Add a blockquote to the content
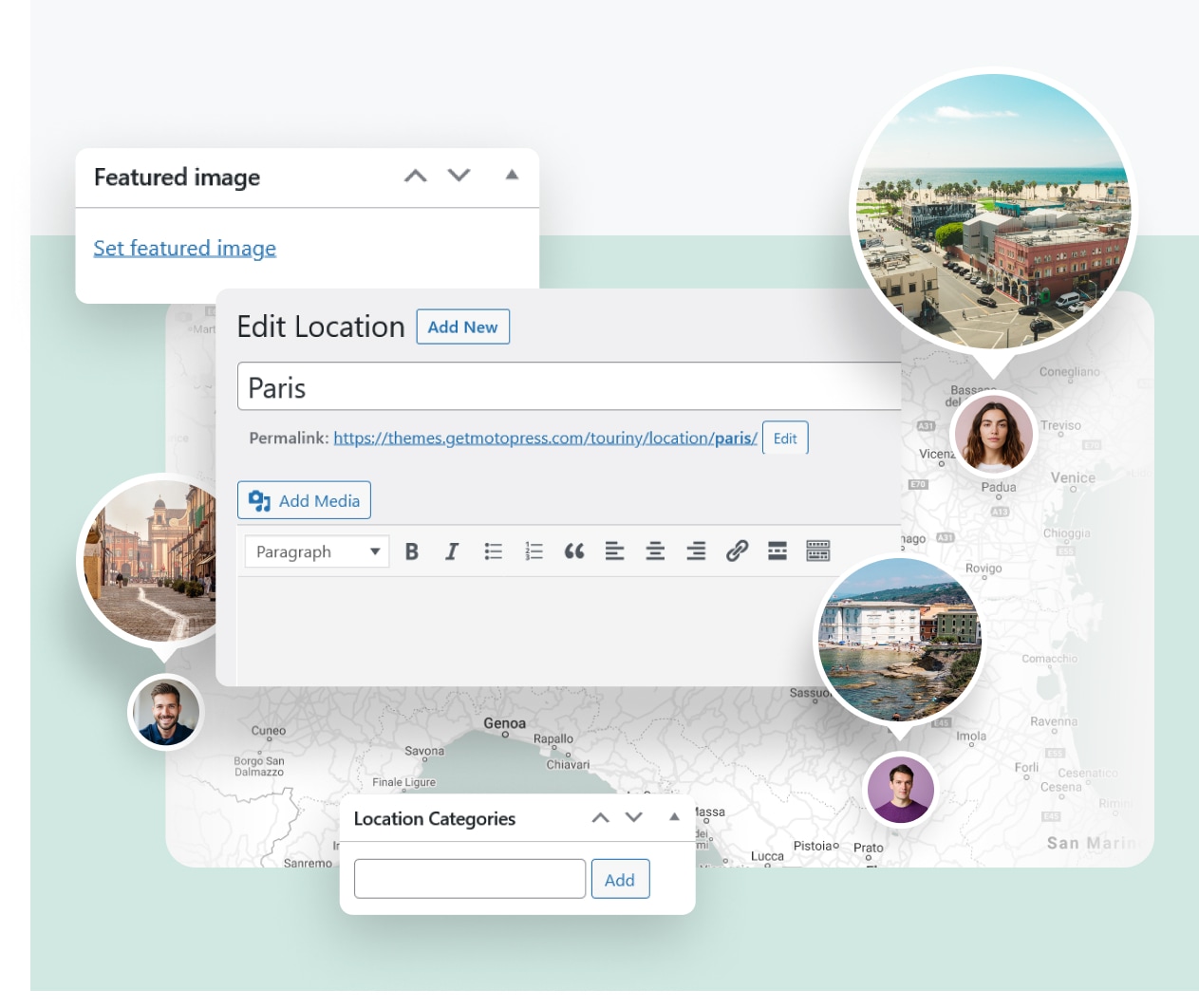The width and height of the screenshot is (1199, 1008). point(574,551)
